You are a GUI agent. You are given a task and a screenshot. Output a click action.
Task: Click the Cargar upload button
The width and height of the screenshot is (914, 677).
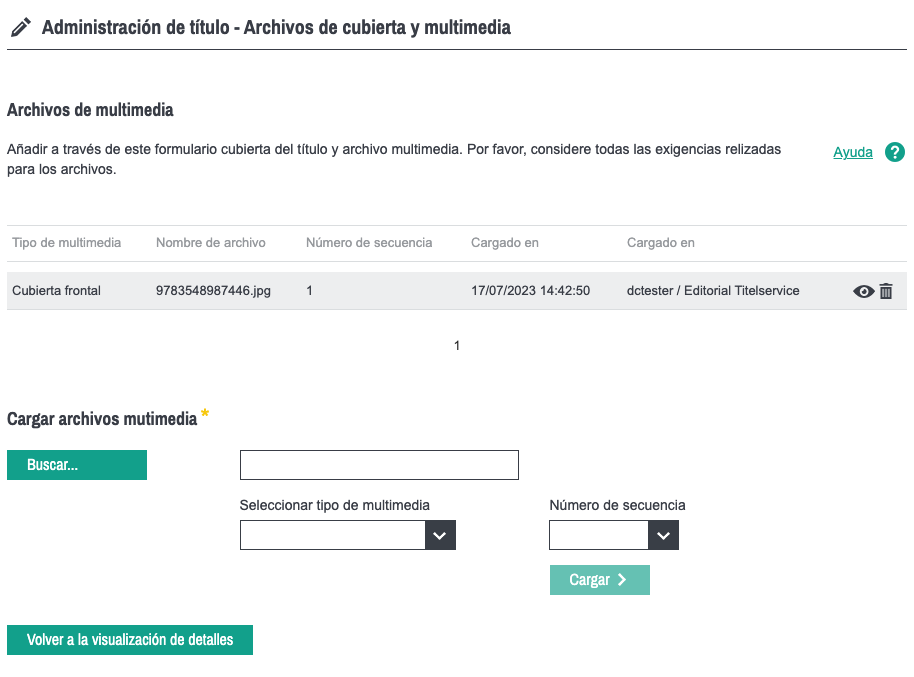coord(599,580)
